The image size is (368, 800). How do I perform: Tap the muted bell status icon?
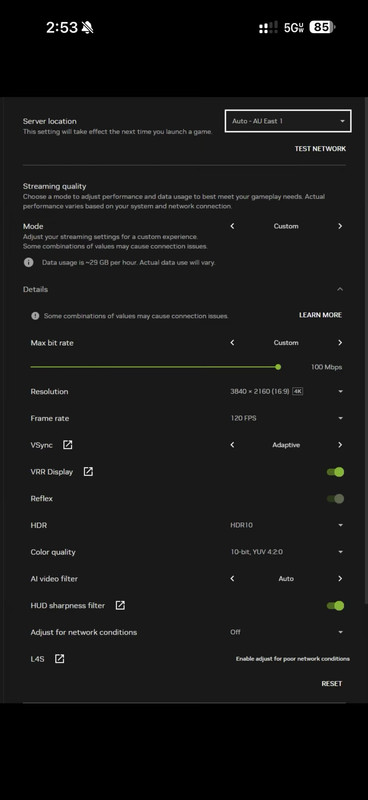87,28
